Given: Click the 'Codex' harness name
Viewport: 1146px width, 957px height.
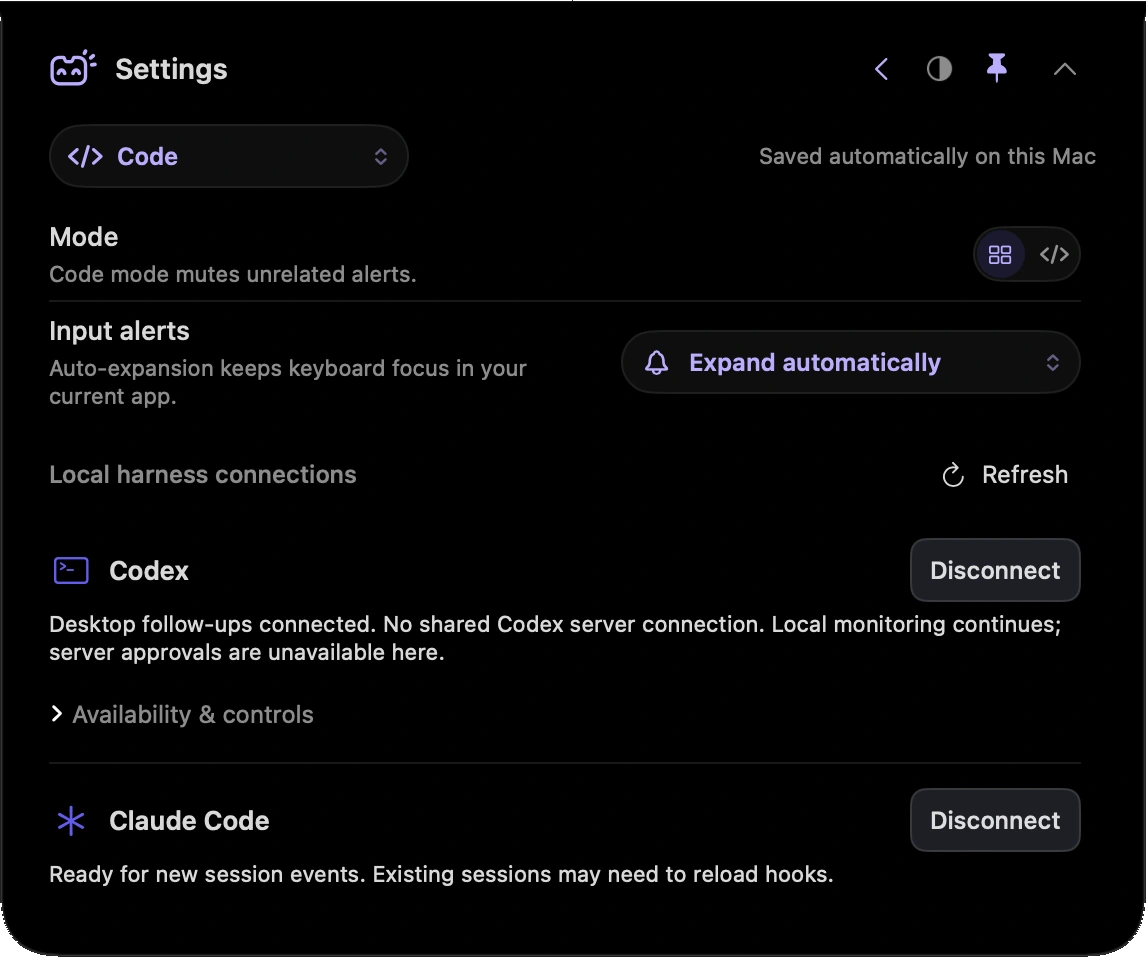Looking at the screenshot, I should point(148,571).
